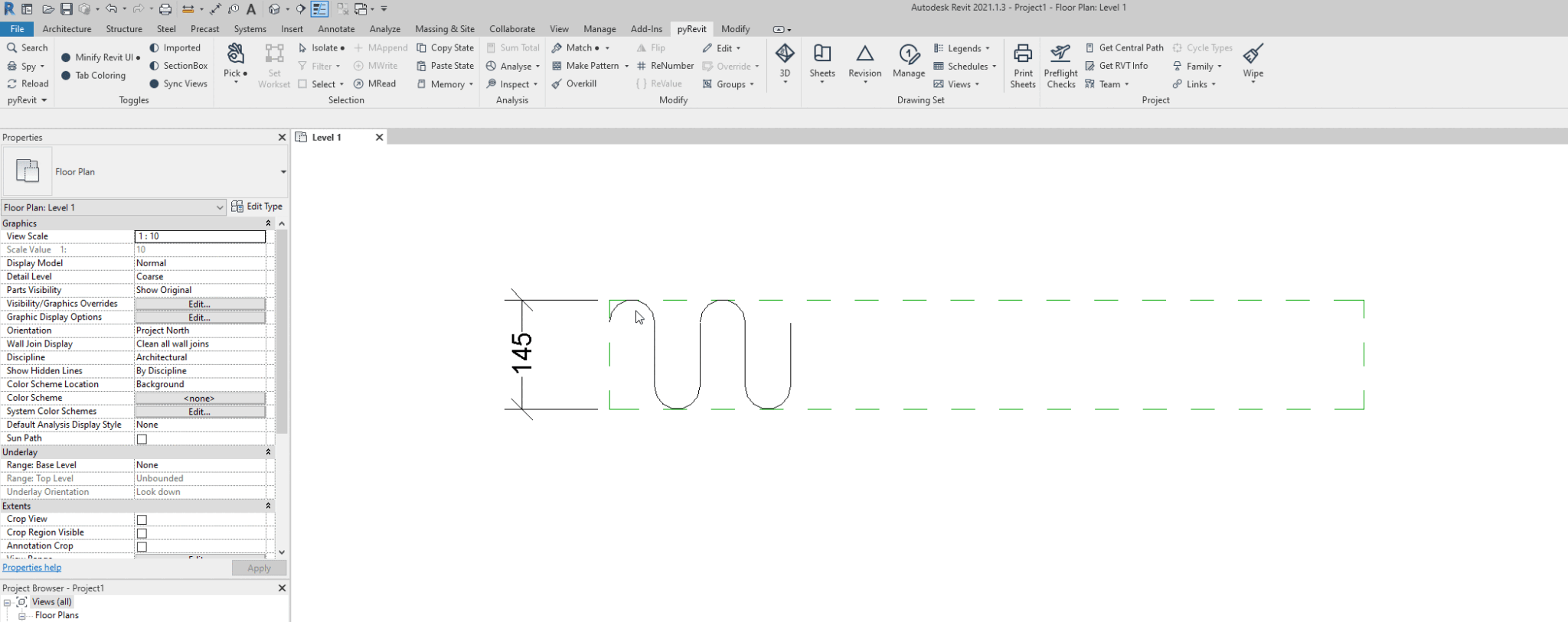Click the Edit Type button
The image size is (1568, 622).
coord(257,207)
